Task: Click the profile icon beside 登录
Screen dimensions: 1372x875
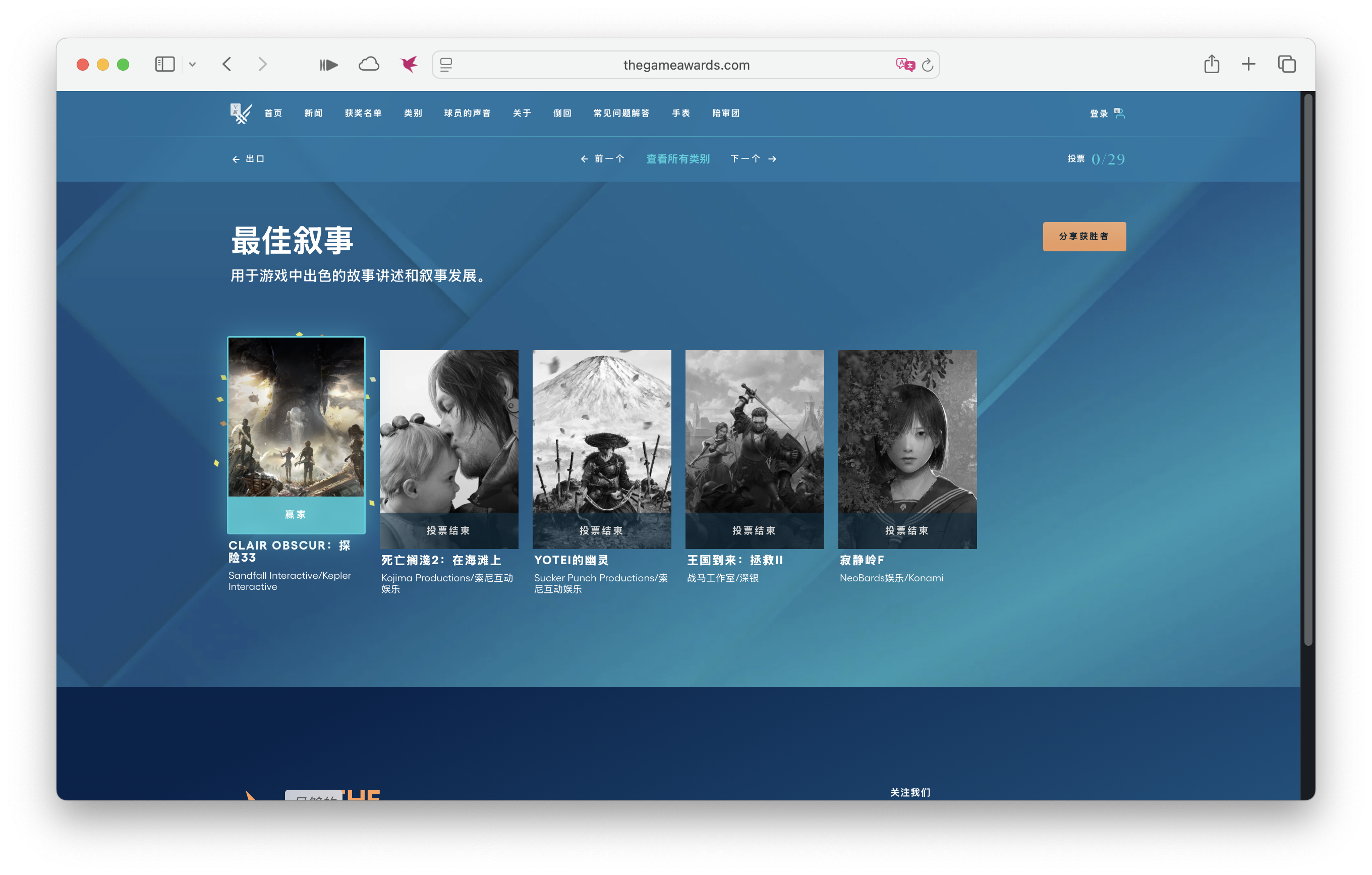Action: coord(1120,113)
